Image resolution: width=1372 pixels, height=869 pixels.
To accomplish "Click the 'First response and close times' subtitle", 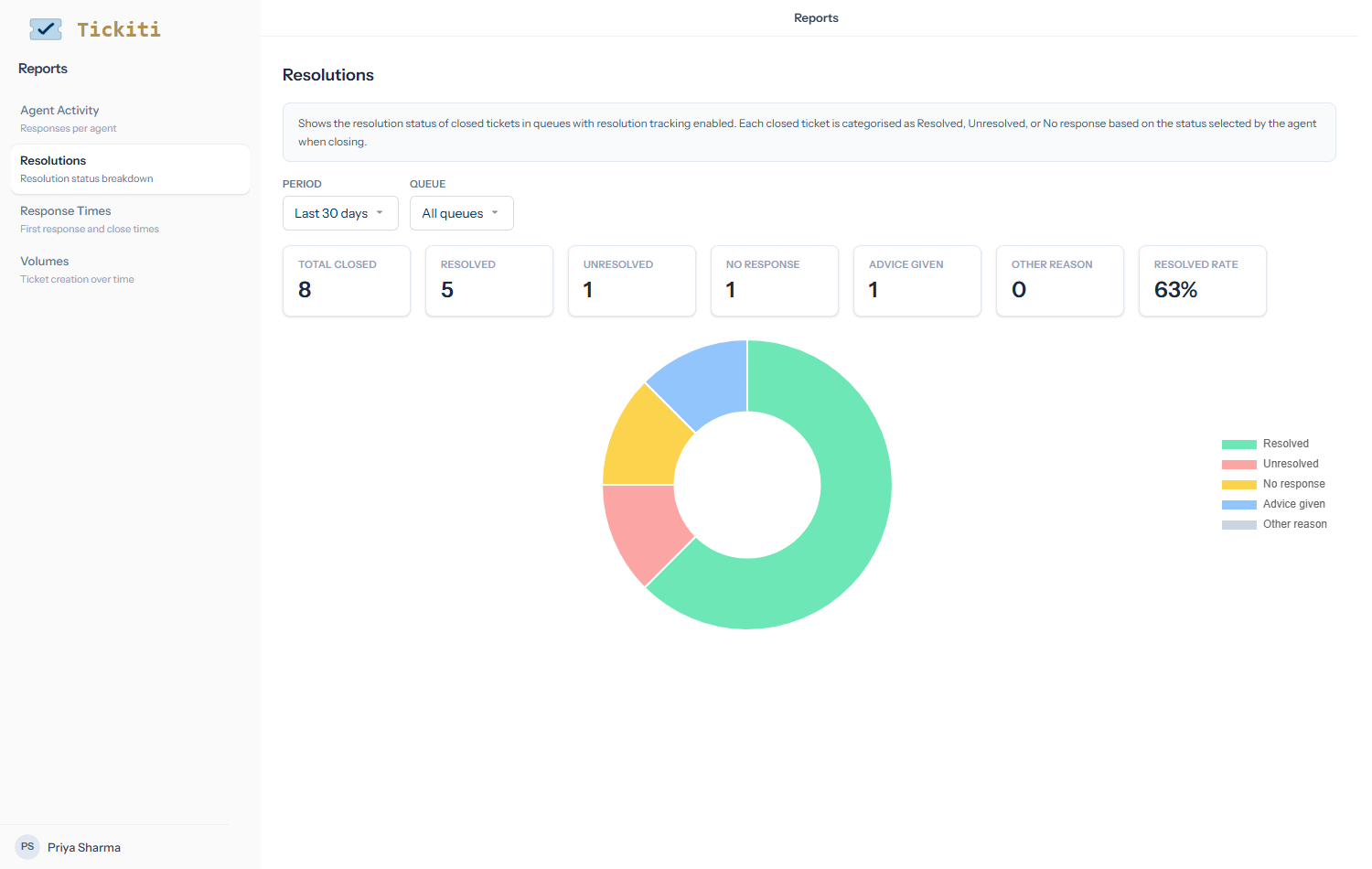I will click(x=90, y=230).
